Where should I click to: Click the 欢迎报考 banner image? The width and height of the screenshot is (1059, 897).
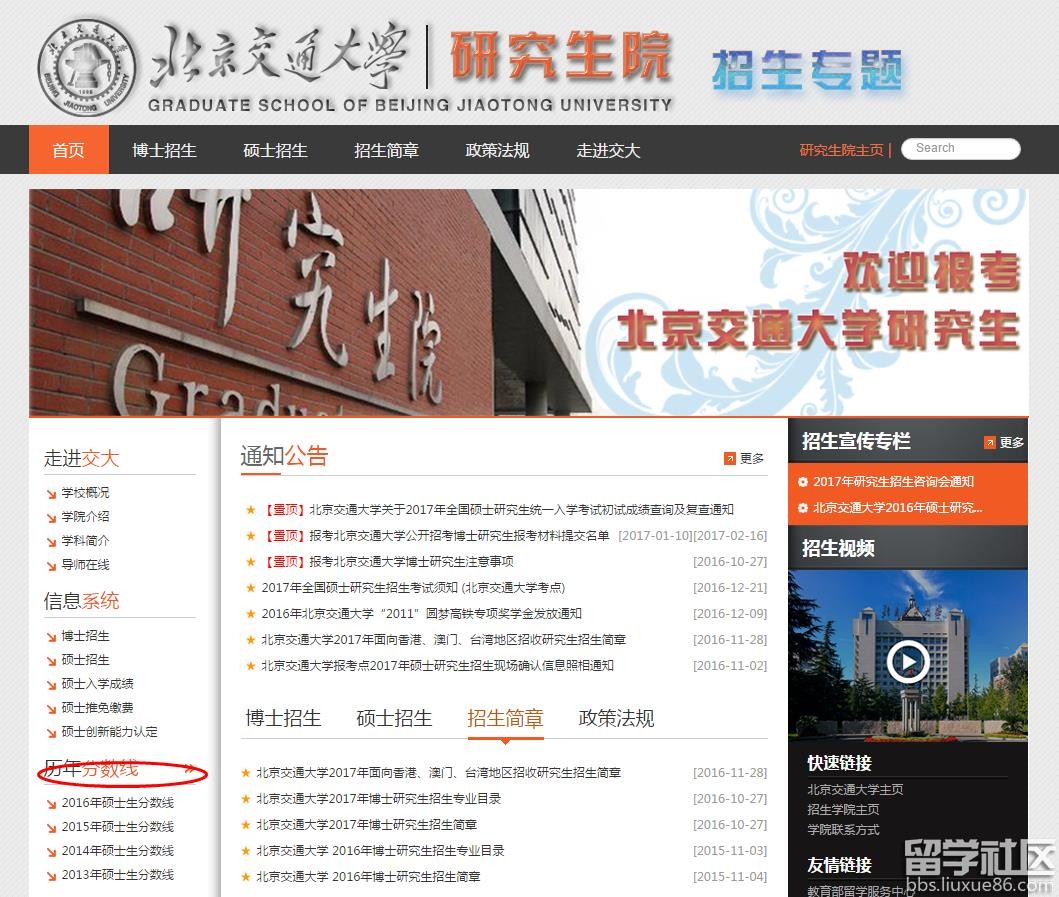tap(529, 302)
